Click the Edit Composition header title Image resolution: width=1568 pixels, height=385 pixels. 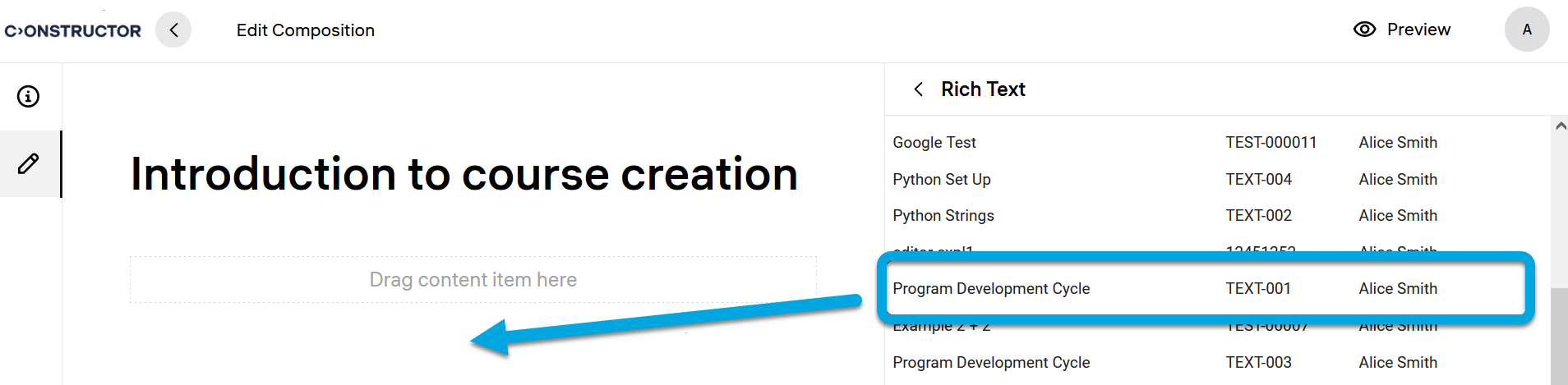pyautogui.click(x=306, y=30)
